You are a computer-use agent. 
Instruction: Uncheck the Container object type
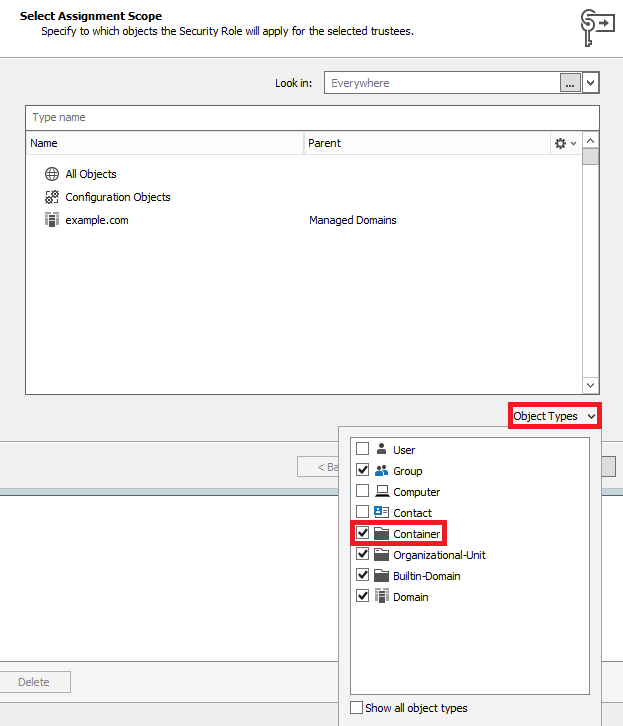click(363, 534)
